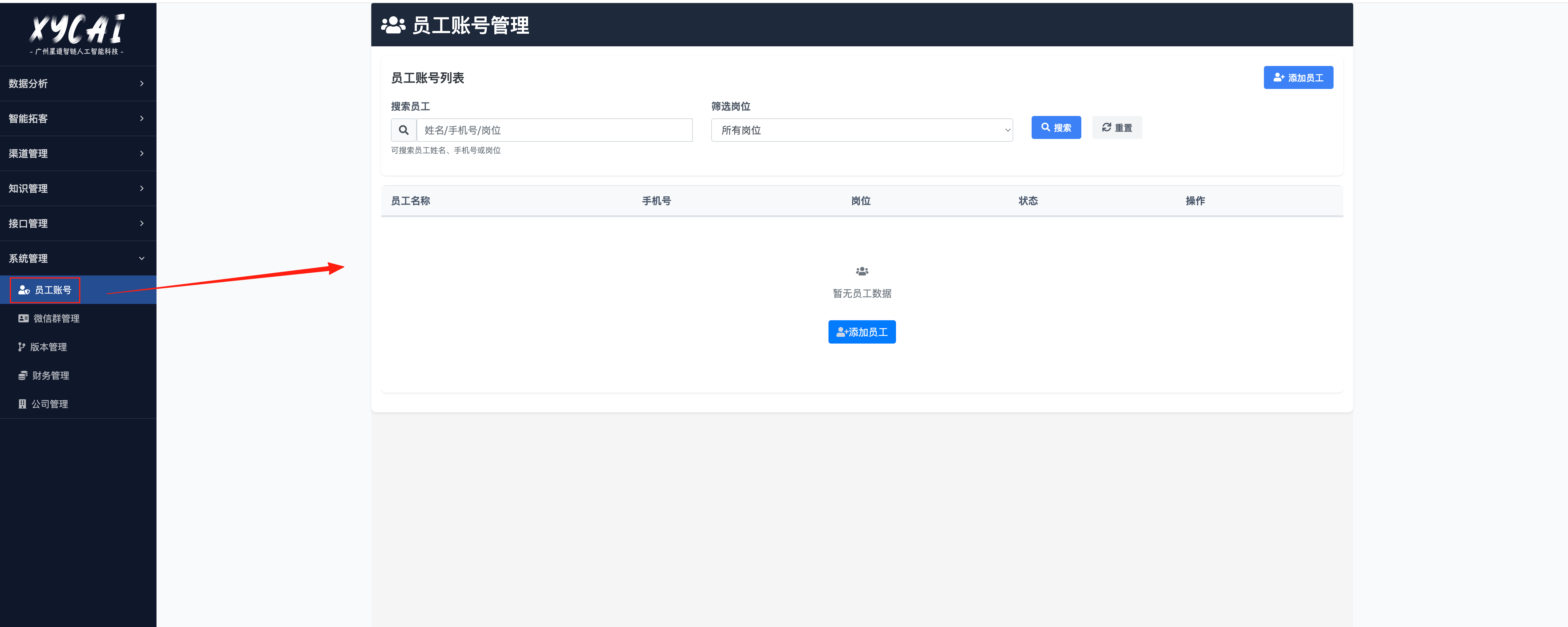Expand the 接口管理 menu chevron
Screen dimensions: 1568x627
(x=142, y=223)
